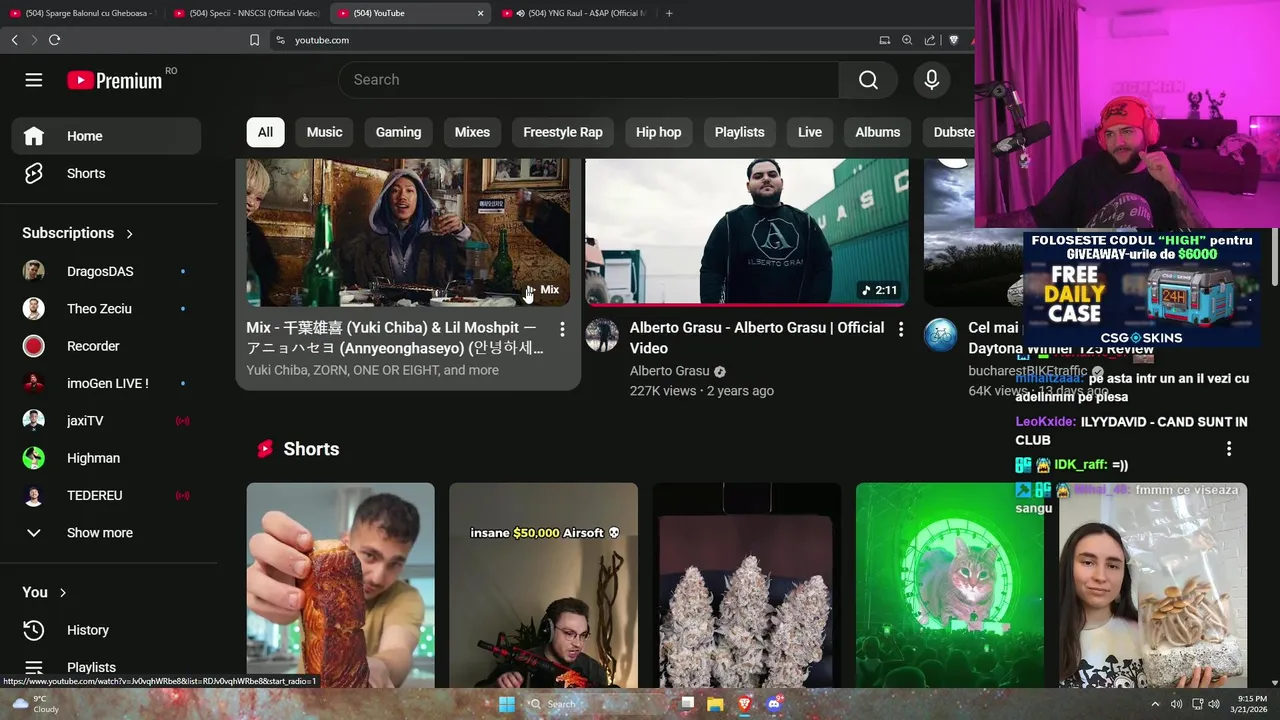Open options menu for the Yuki Chiba Mix
1280x720 pixels.
click(x=562, y=329)
